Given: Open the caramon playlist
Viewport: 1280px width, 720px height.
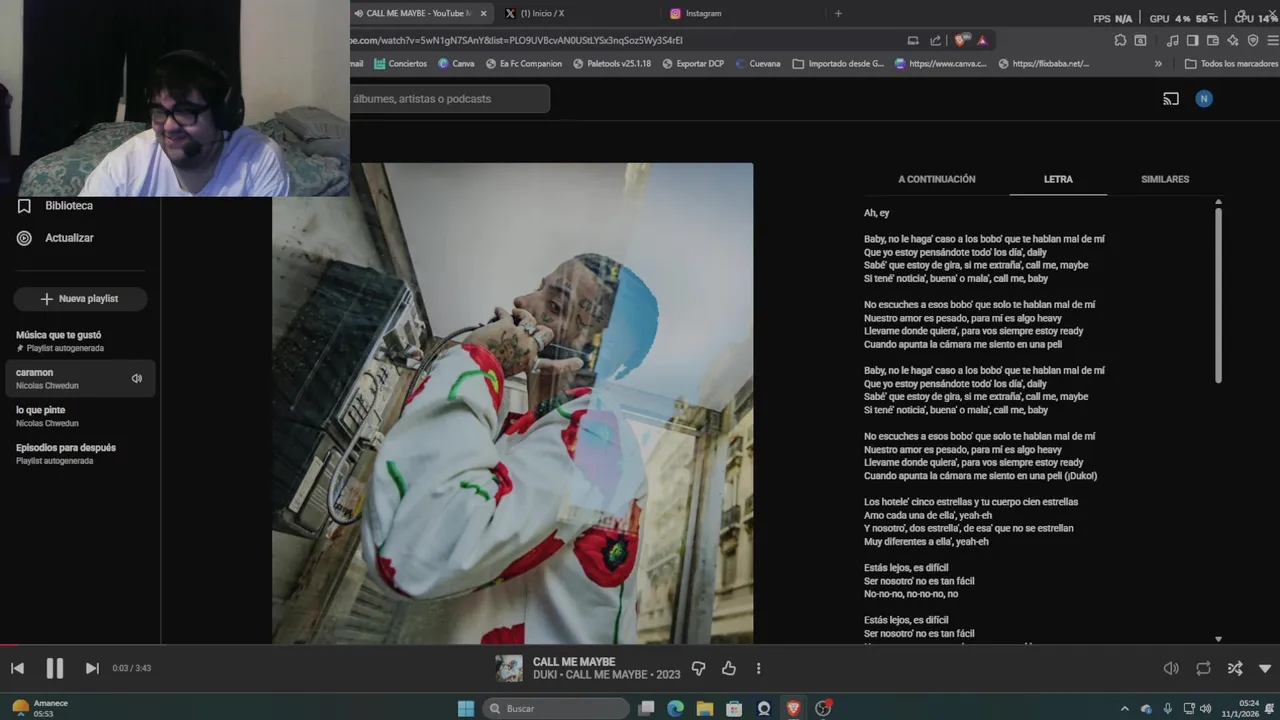Looking at the screenshot, I should [x=80, y=379].
